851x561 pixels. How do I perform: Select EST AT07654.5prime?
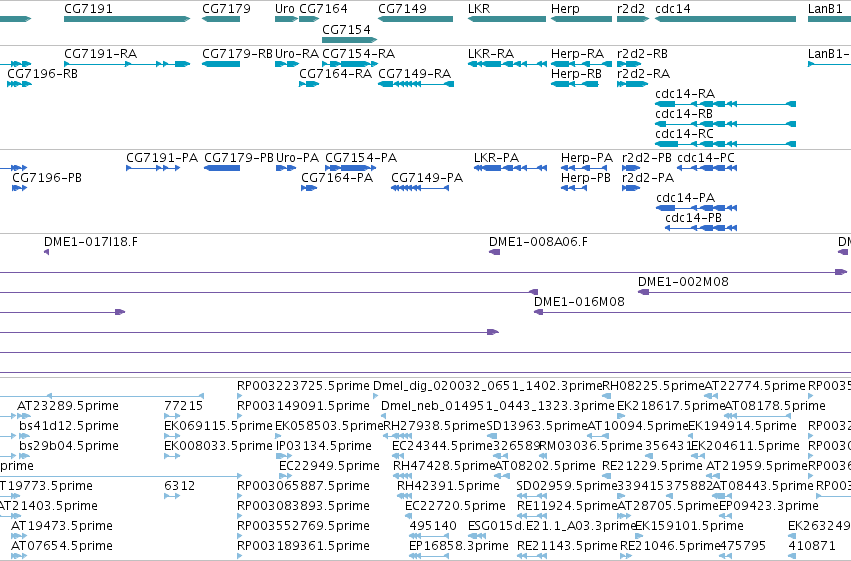coord(62,546)
